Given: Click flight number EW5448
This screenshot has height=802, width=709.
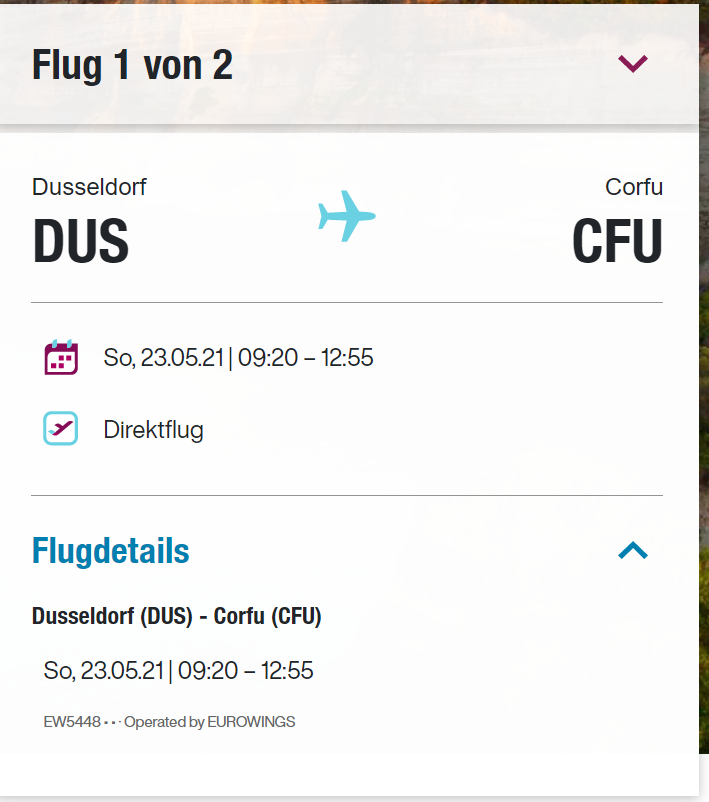Looking at the screenshot, I should click(x=72, y=722).
